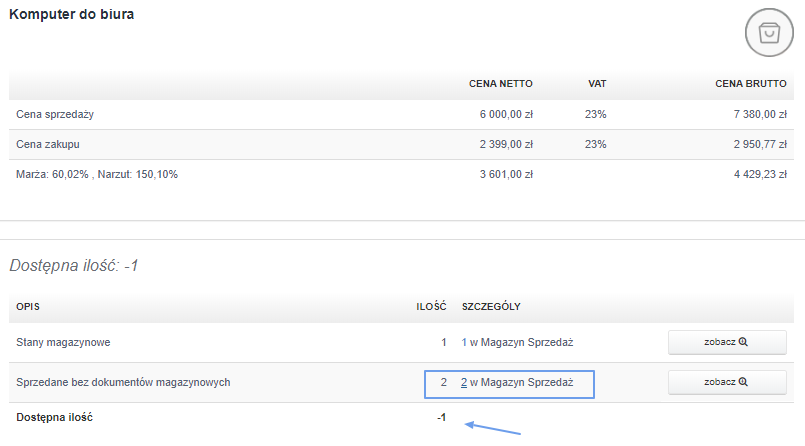Open the '1 w Magazyn Sprzedaż' link

517,342
